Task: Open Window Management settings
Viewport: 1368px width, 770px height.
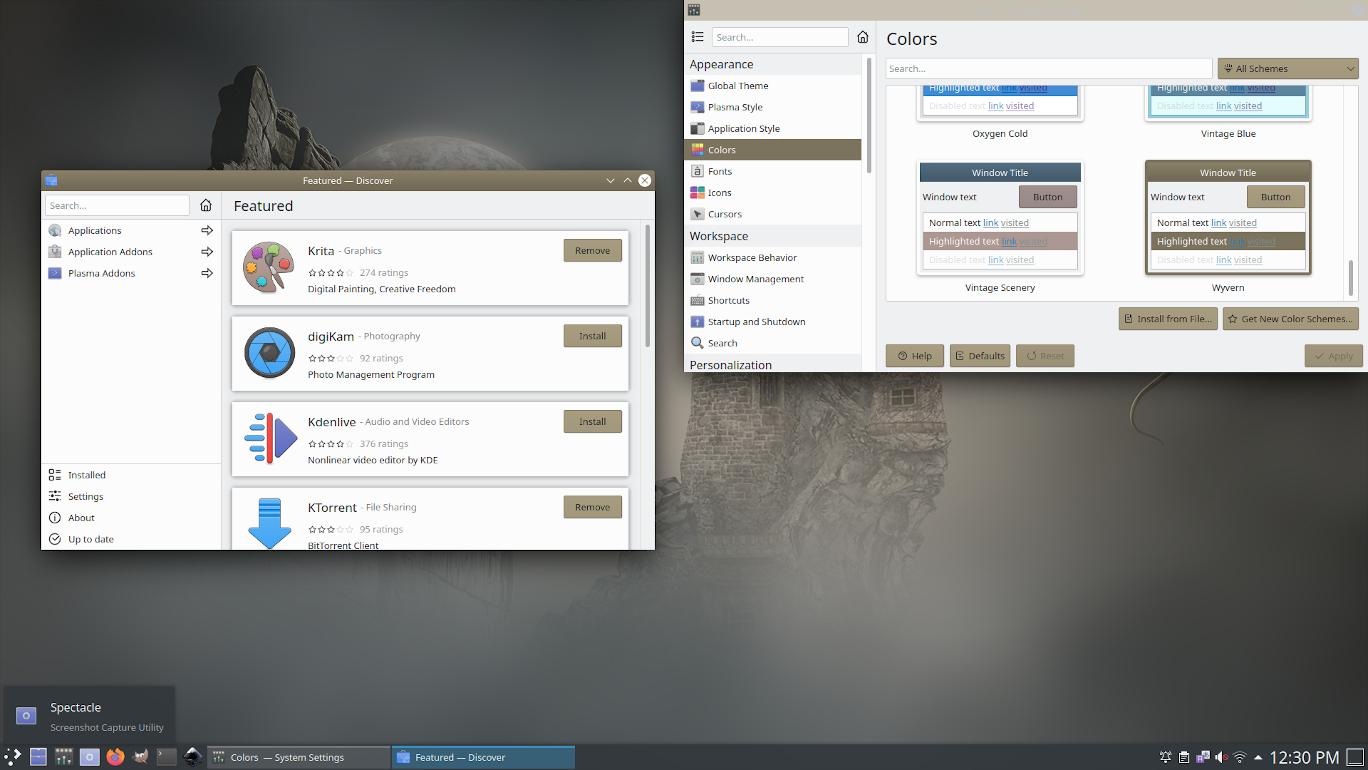Action: [773, 279]
